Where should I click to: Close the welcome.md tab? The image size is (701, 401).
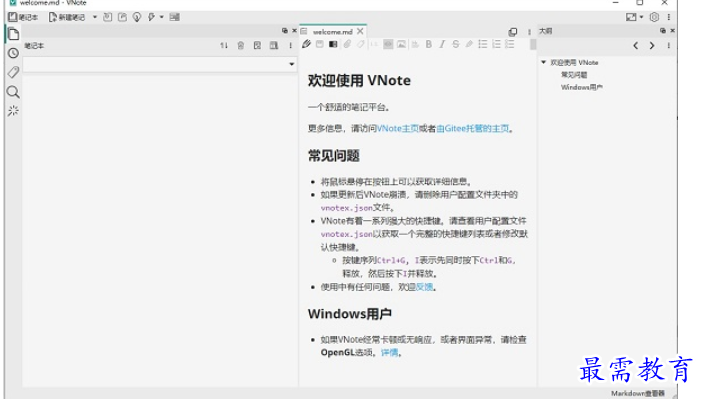pyautogui.click(x=360, y=31)
